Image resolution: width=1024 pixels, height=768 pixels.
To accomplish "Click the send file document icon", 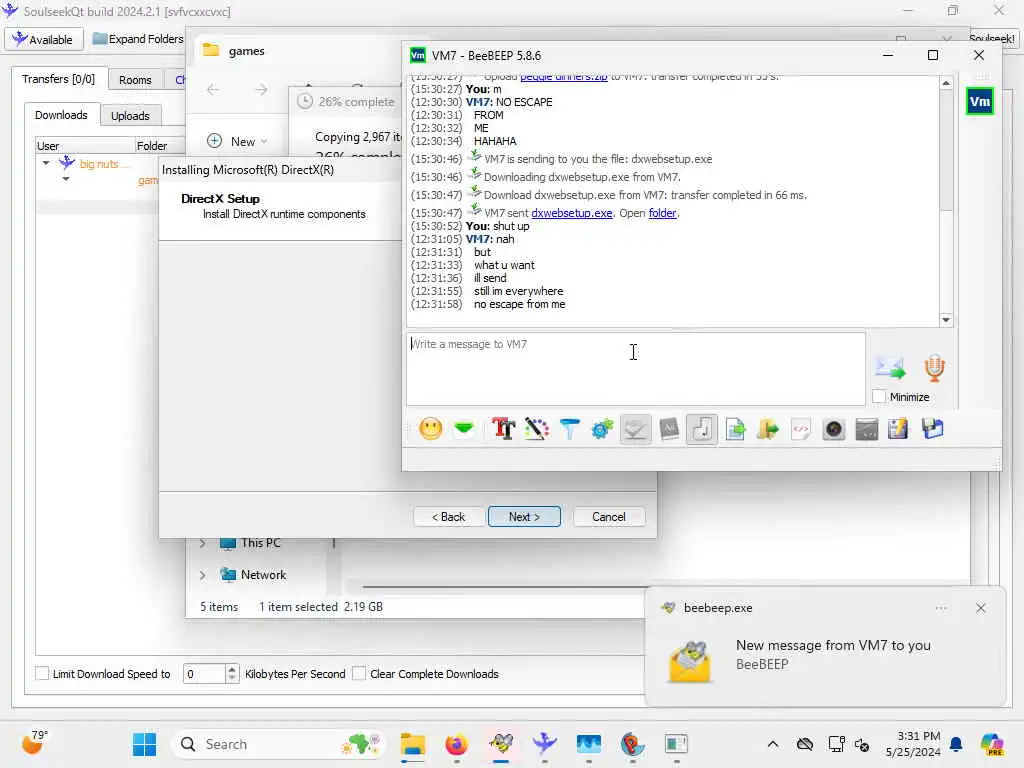I will click(x=735, y=429).
